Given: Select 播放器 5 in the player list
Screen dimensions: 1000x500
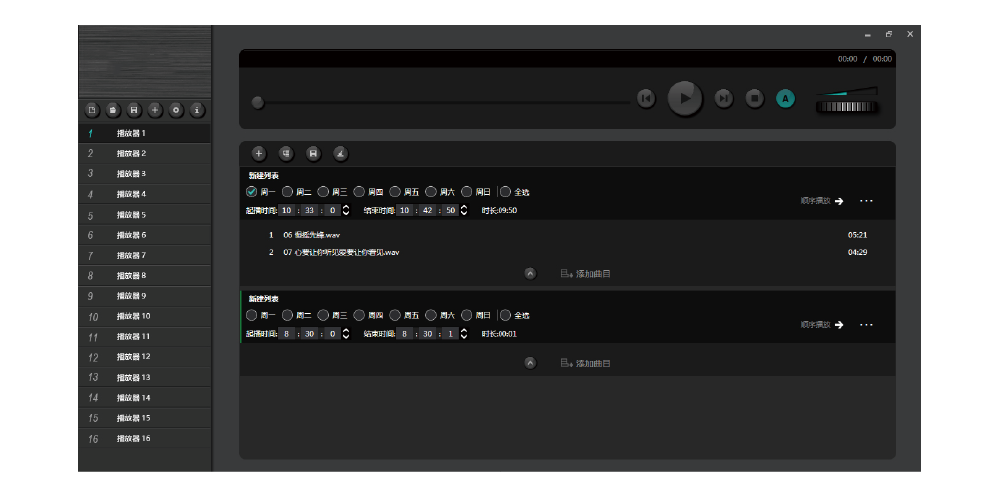Looking at the screenshot, I should point(131,215).
